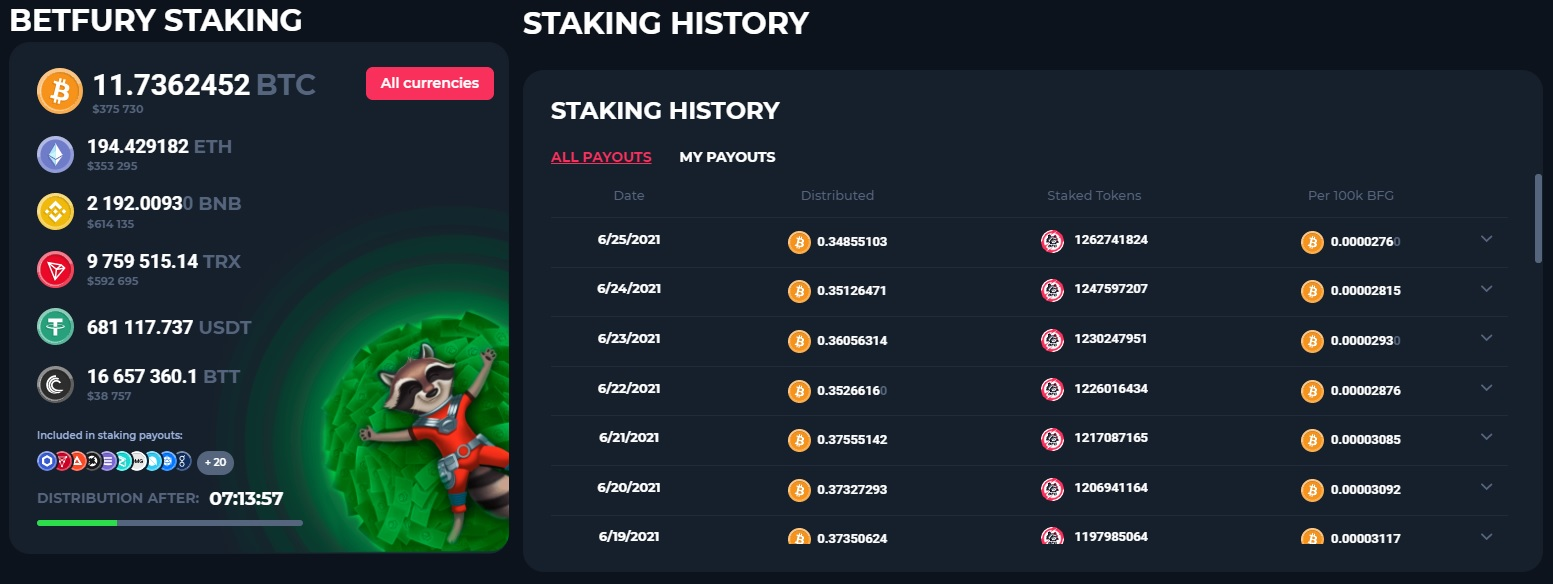This screenshot has width=1553, height=584.
Task: Click BFG token icon in 6/25/2021 row
Action: 1052,241
